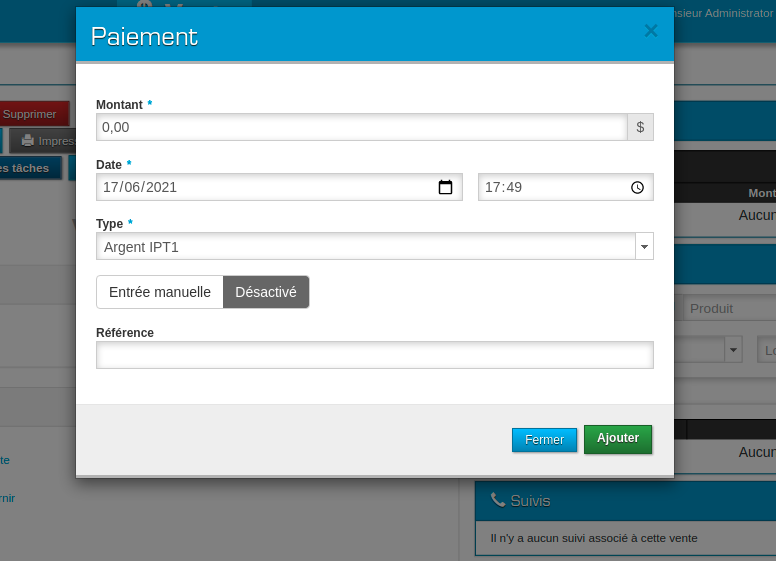Focus the Montant amount field
The height and width of the screenshot is (561, 776).
pyautogui.click(x=361, y=127)
